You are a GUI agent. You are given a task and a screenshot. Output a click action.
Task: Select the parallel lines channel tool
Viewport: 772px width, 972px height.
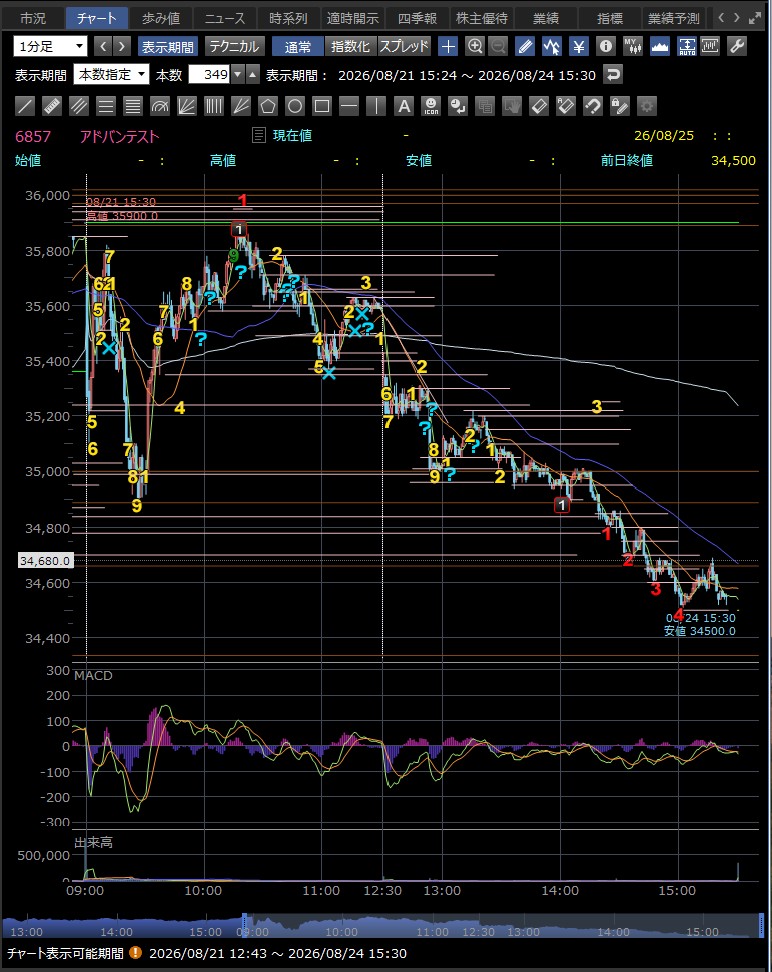(79, 106)
